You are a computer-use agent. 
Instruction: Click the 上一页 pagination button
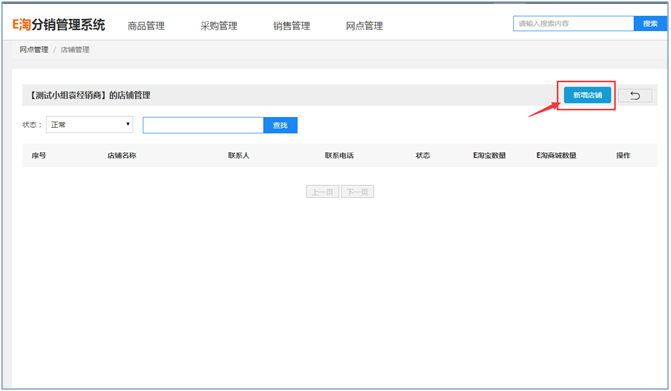coord(323,192)
